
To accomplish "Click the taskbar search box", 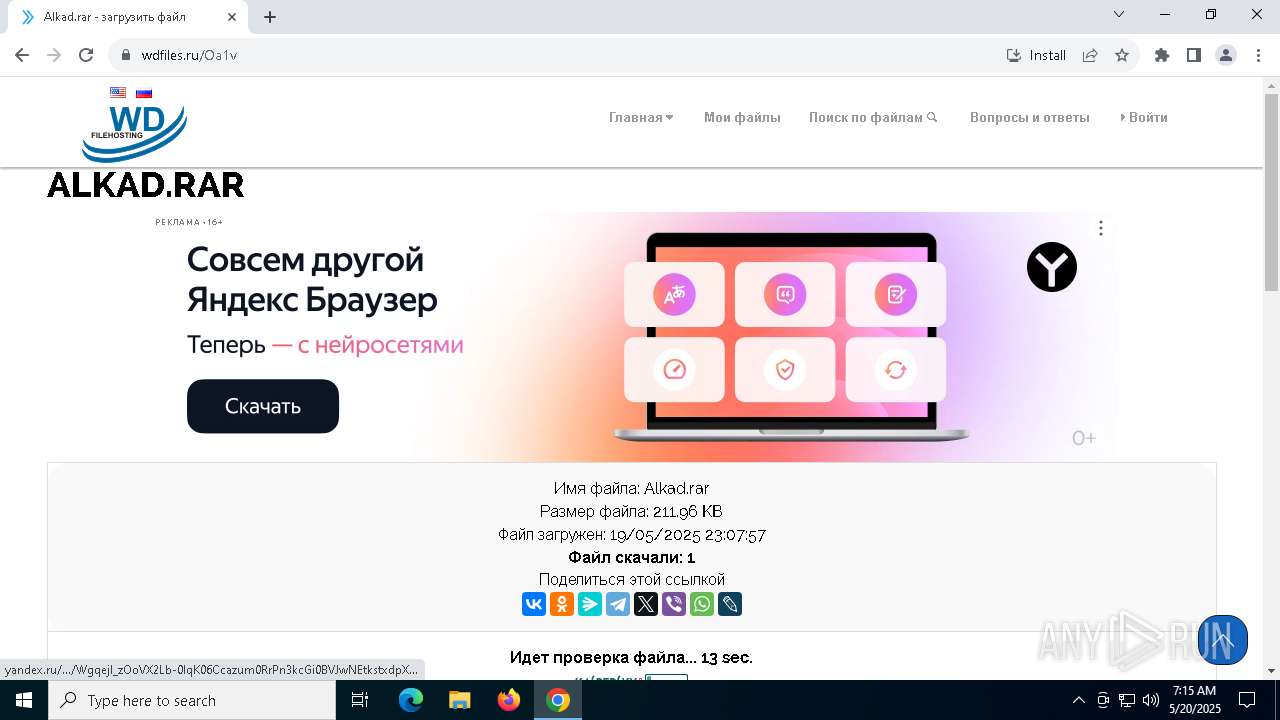I will tap(192, 700).
